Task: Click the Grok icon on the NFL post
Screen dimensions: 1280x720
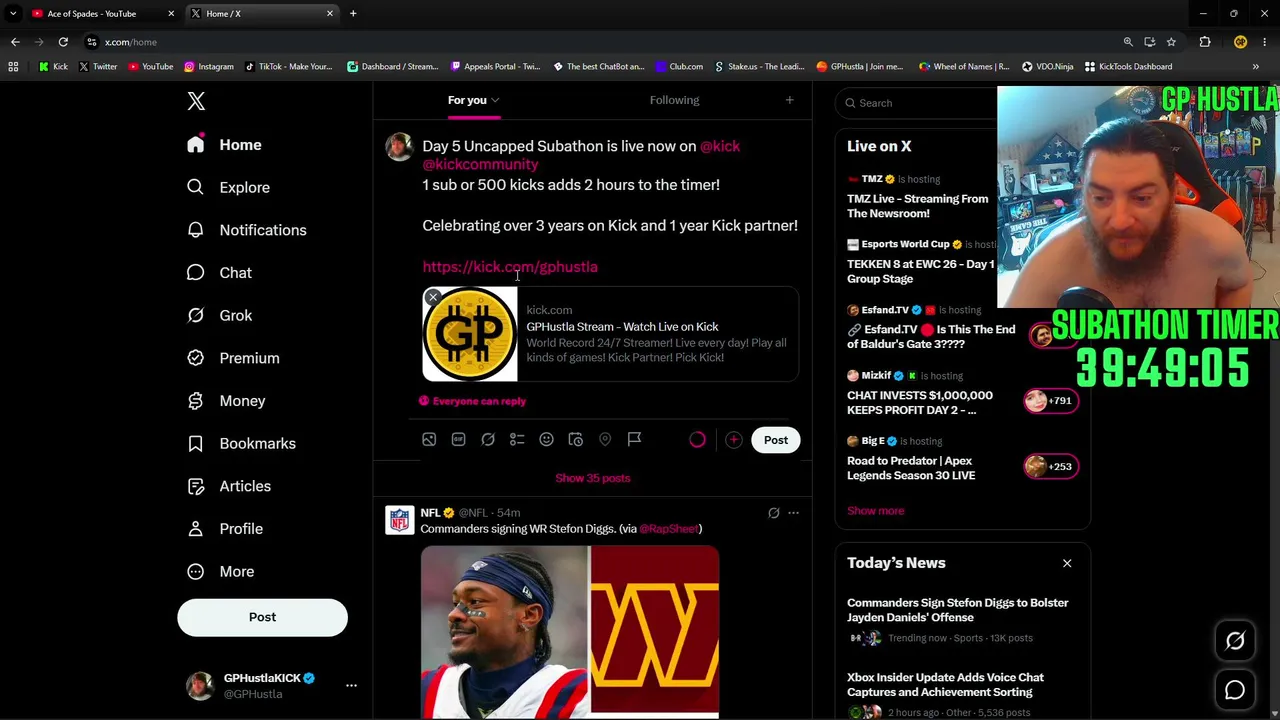Action: coord(773,513)
